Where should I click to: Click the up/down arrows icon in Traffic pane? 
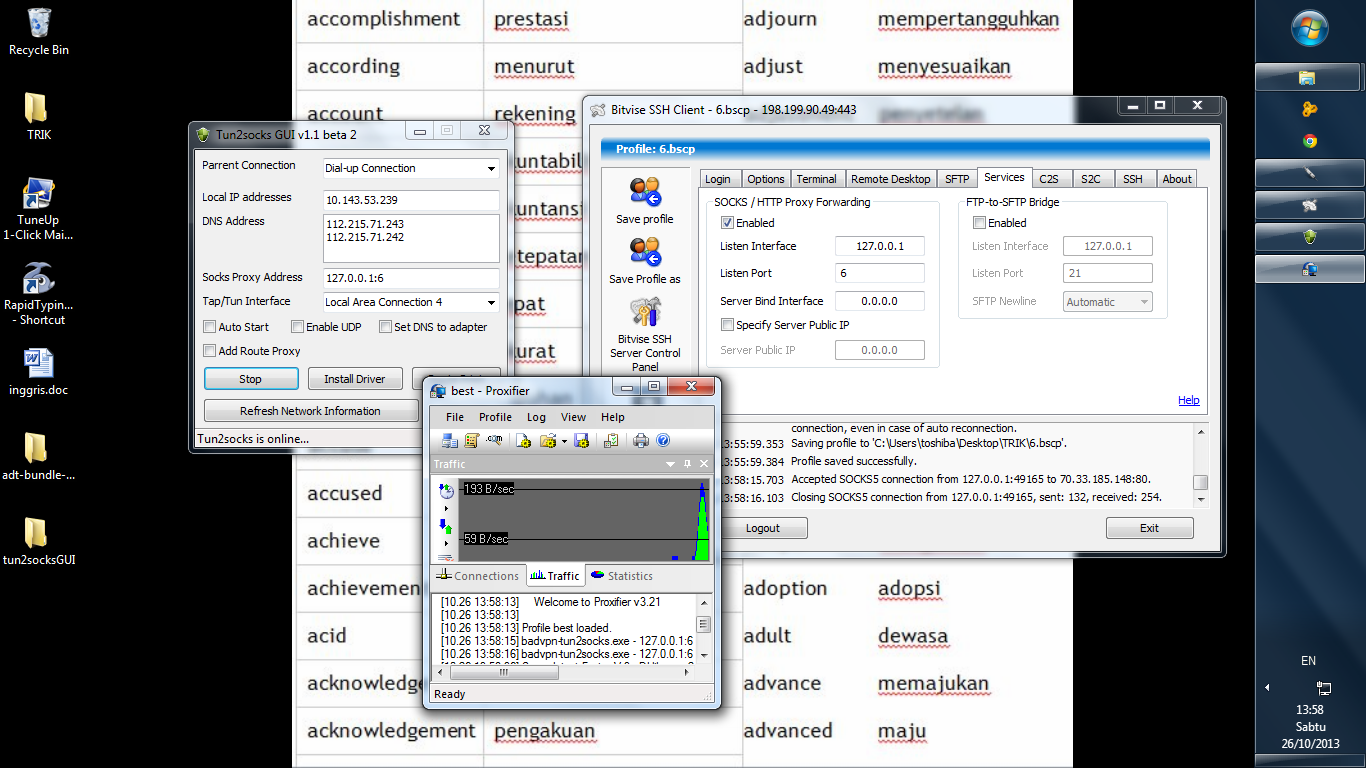pos(446,527)
